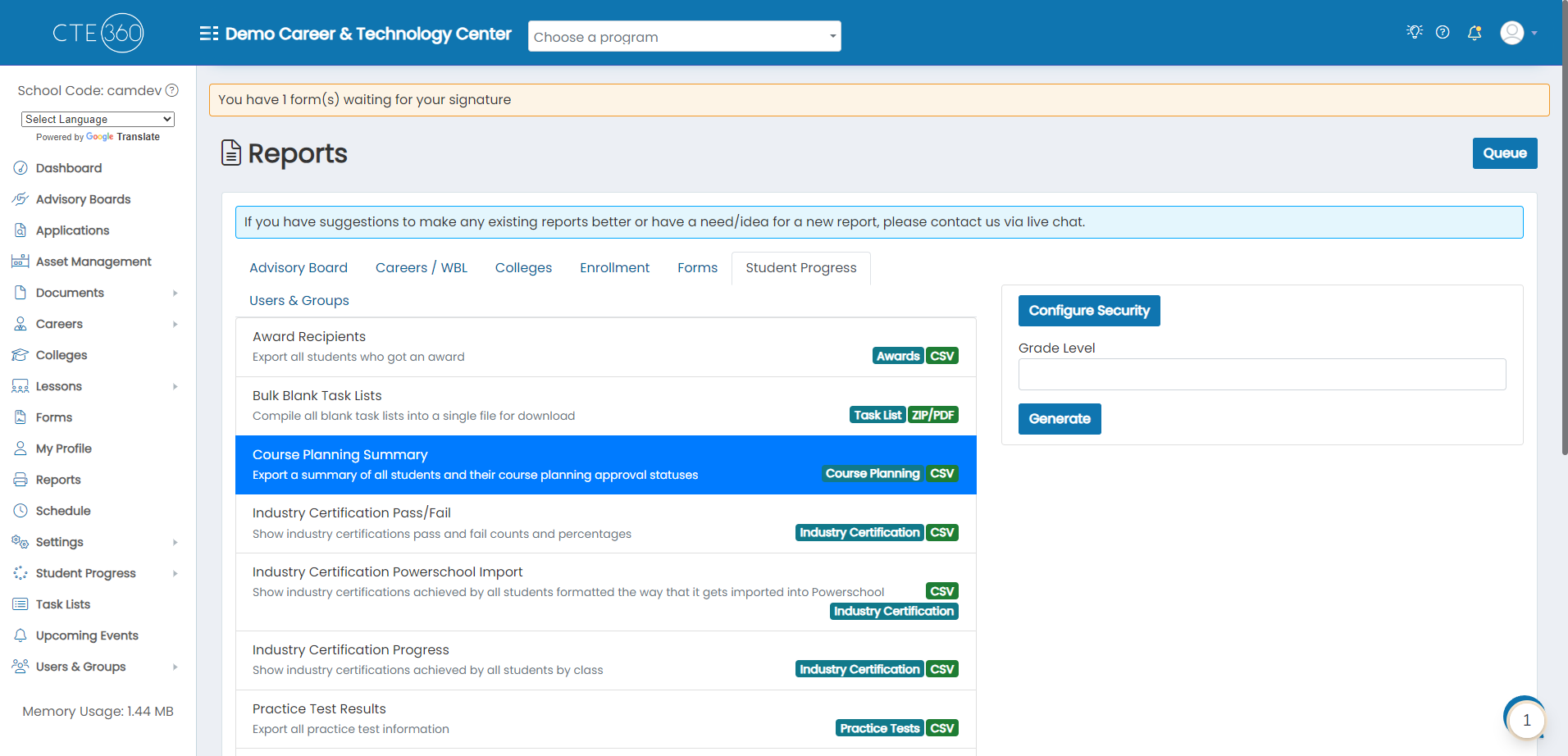Open the Select Language dropdown

click(x=98, y=119)
